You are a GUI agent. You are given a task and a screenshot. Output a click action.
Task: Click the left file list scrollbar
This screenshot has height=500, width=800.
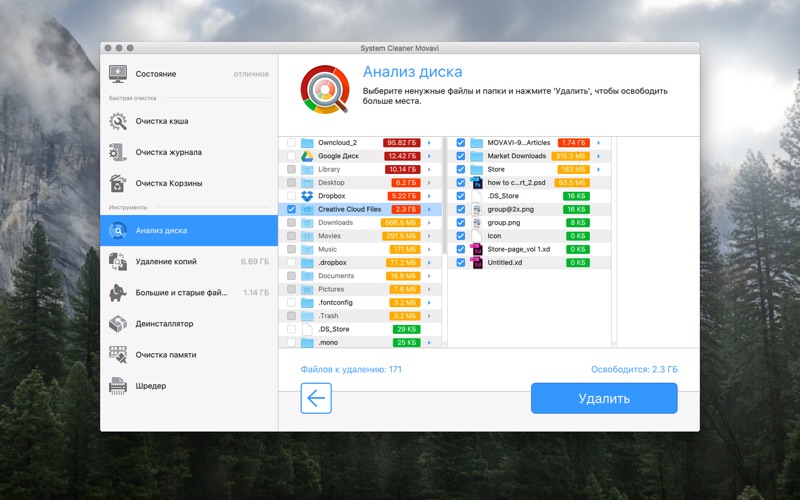point(444,196)
